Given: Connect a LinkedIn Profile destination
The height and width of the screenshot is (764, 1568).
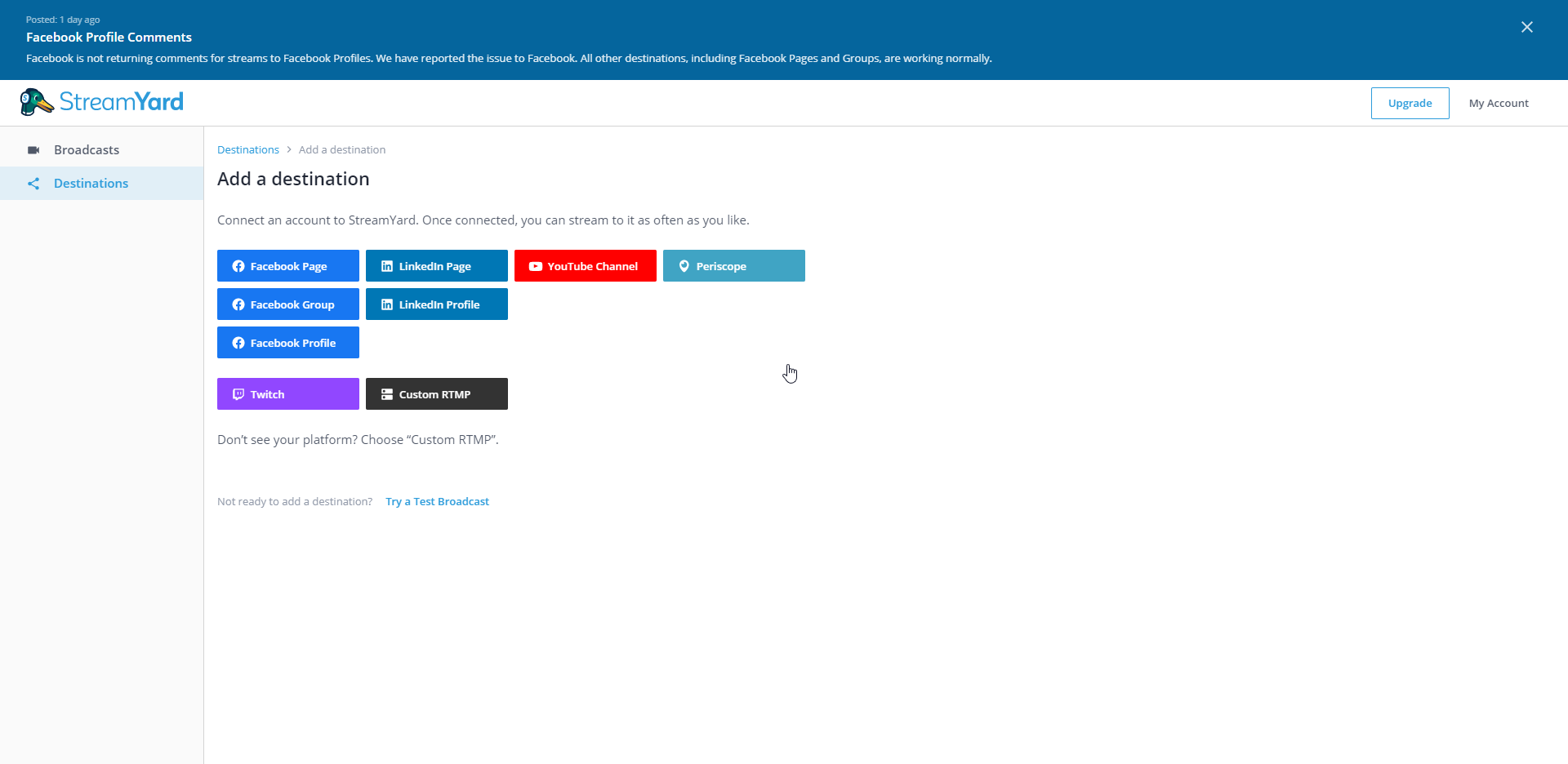Looking at the screenshot, I should tap(437, 304).
